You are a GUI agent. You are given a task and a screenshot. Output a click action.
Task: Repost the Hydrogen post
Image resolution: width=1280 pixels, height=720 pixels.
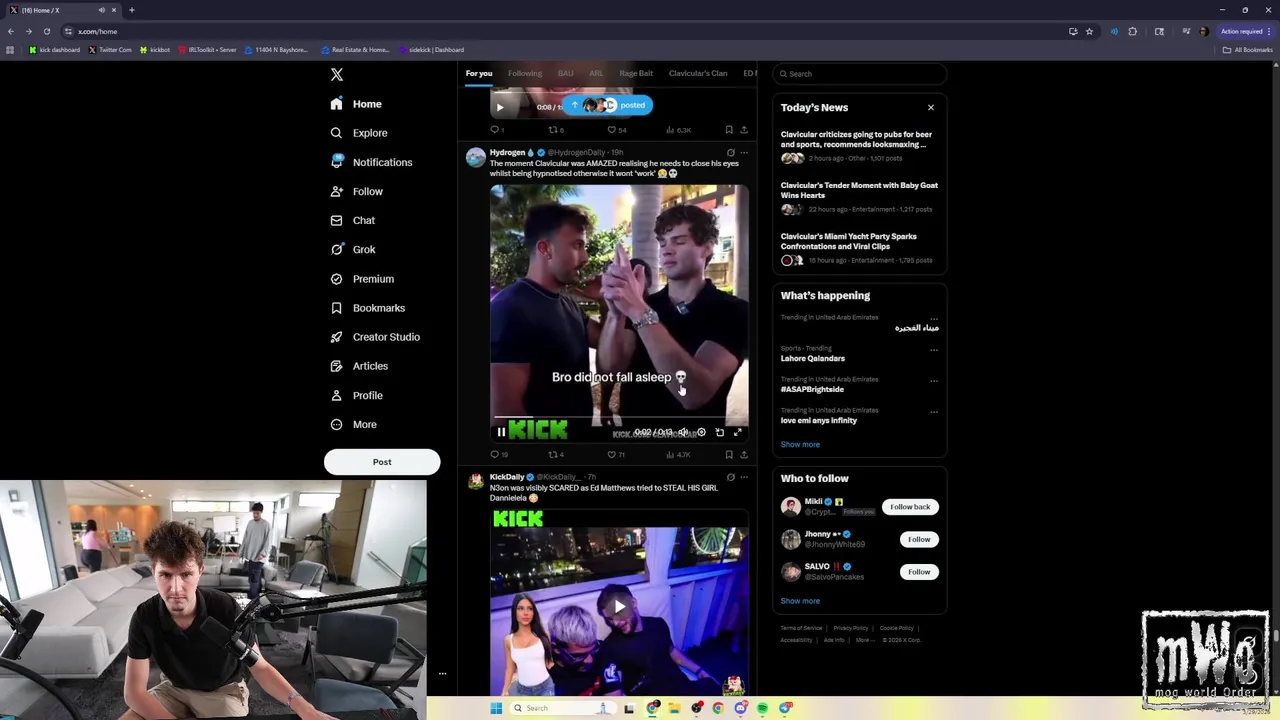(556, 454)
